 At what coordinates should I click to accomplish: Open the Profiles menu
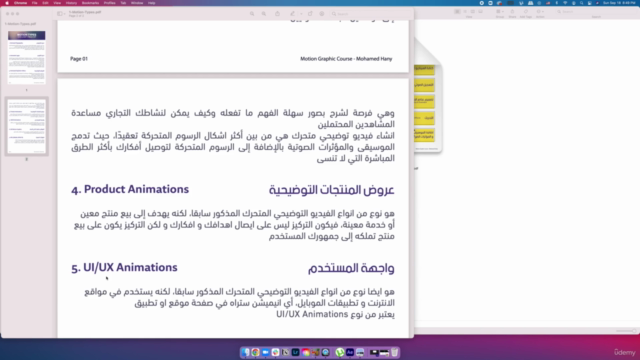(109, 3)
